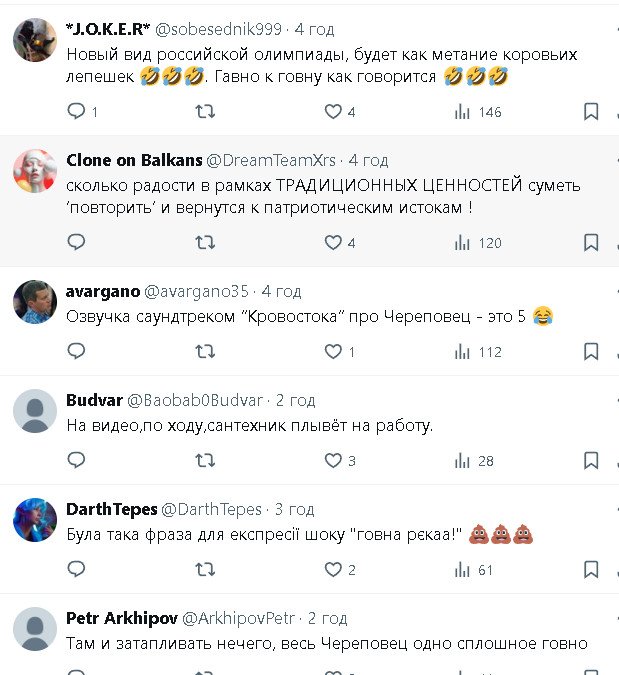619x675 pixels.
Task: Retweet the DarthTepes comment
Action: coord(205,569)
